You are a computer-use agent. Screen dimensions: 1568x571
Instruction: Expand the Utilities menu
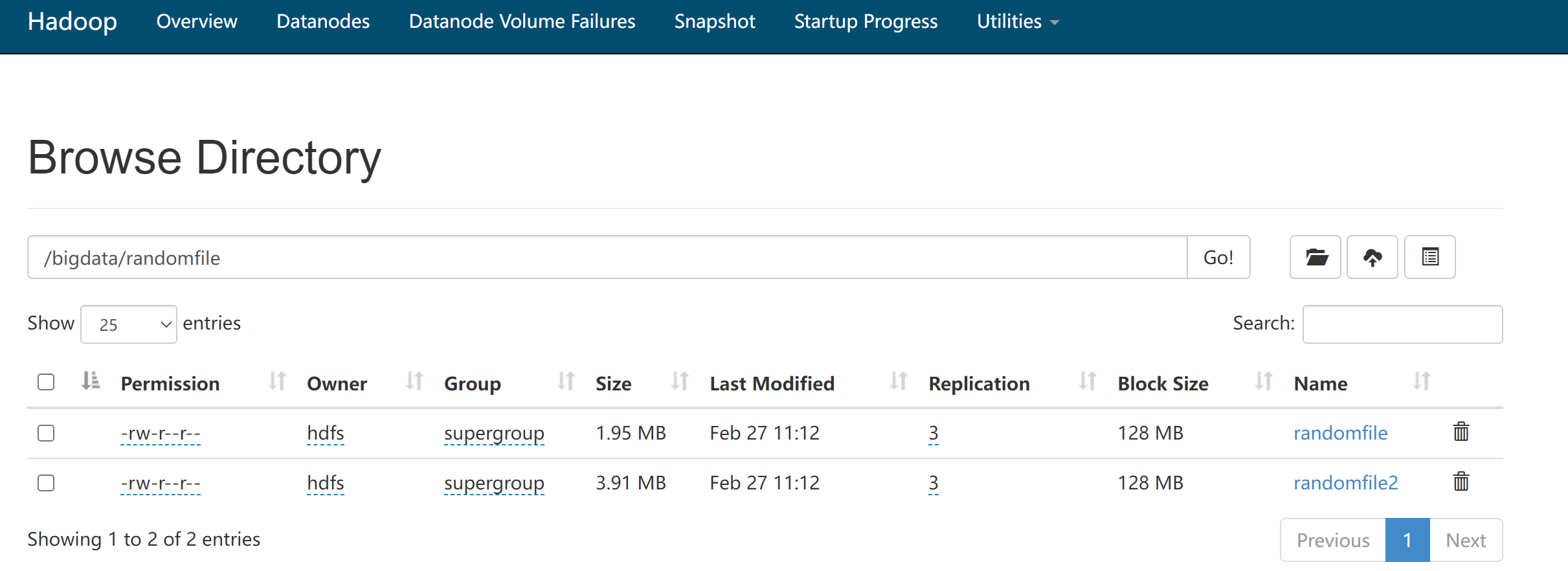coord(1017,22)
